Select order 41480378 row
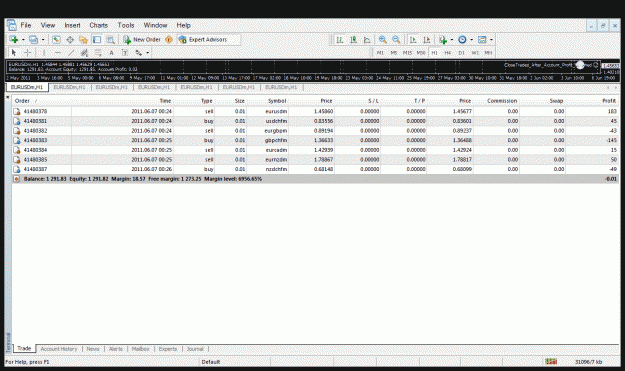Viewport: 625px width, 371px height. pyautogui.click(x=316, y=111)
